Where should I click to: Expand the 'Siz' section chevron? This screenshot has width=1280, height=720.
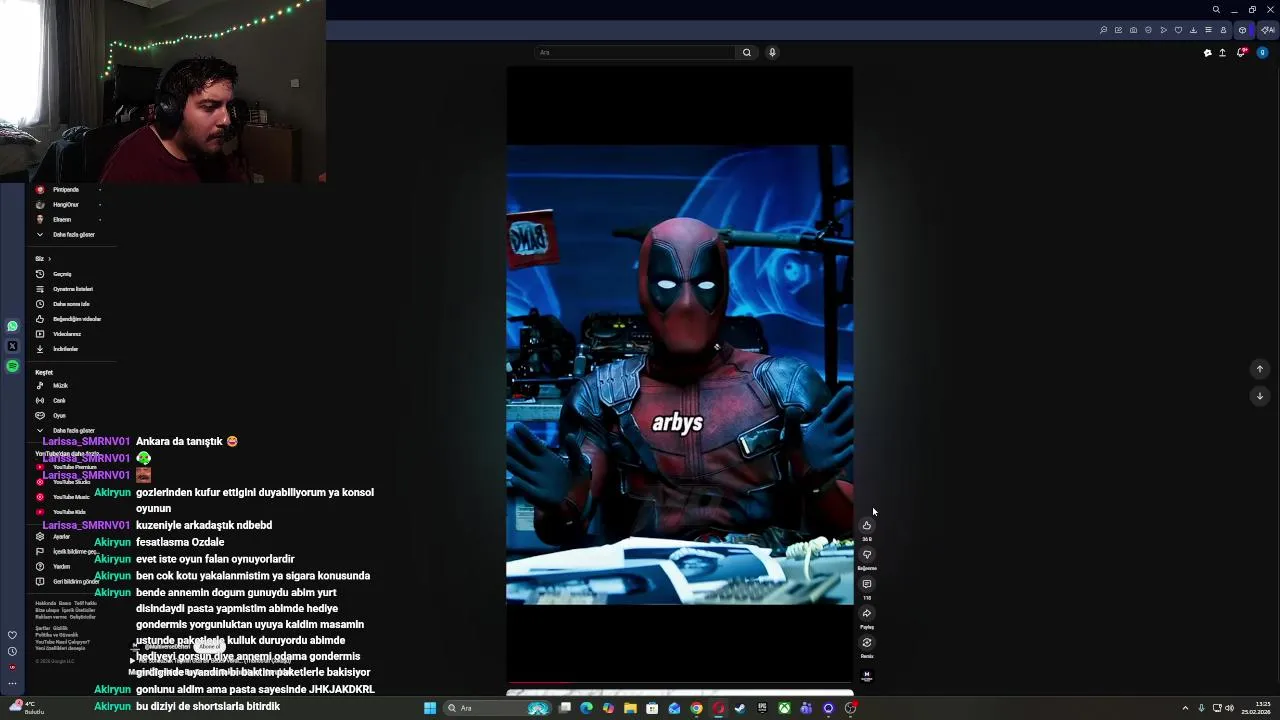point(49,259)
